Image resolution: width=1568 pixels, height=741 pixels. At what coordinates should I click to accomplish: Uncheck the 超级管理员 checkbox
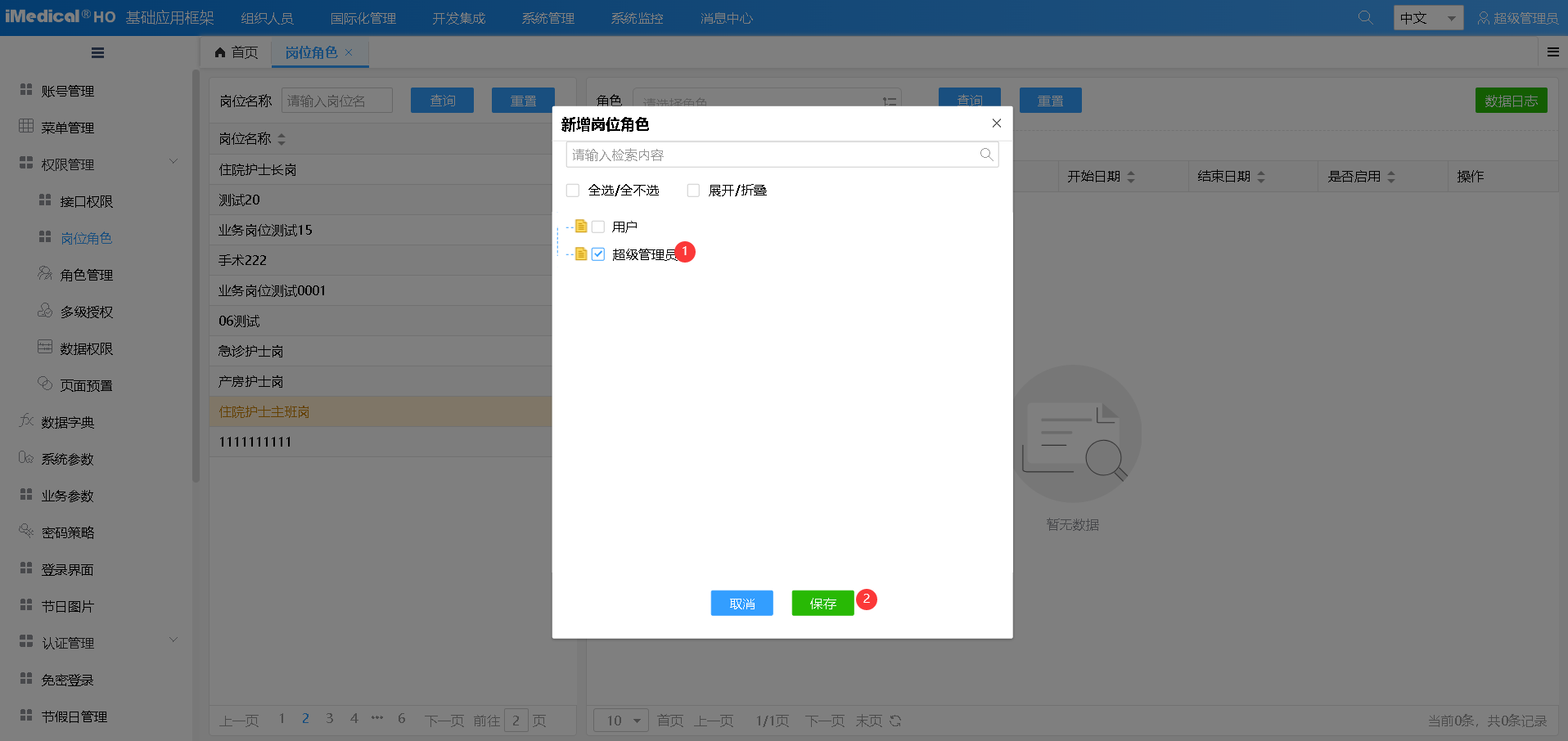[598, 254]
